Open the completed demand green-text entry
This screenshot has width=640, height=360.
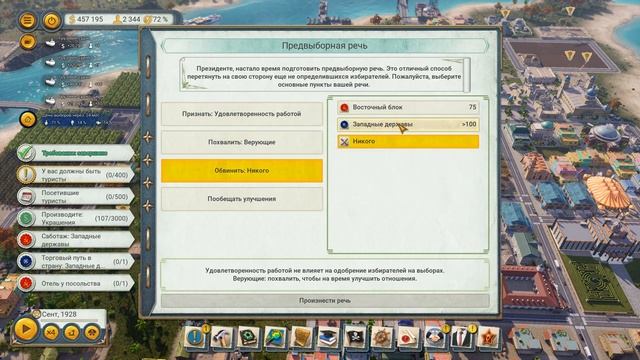tap(76, 153)
